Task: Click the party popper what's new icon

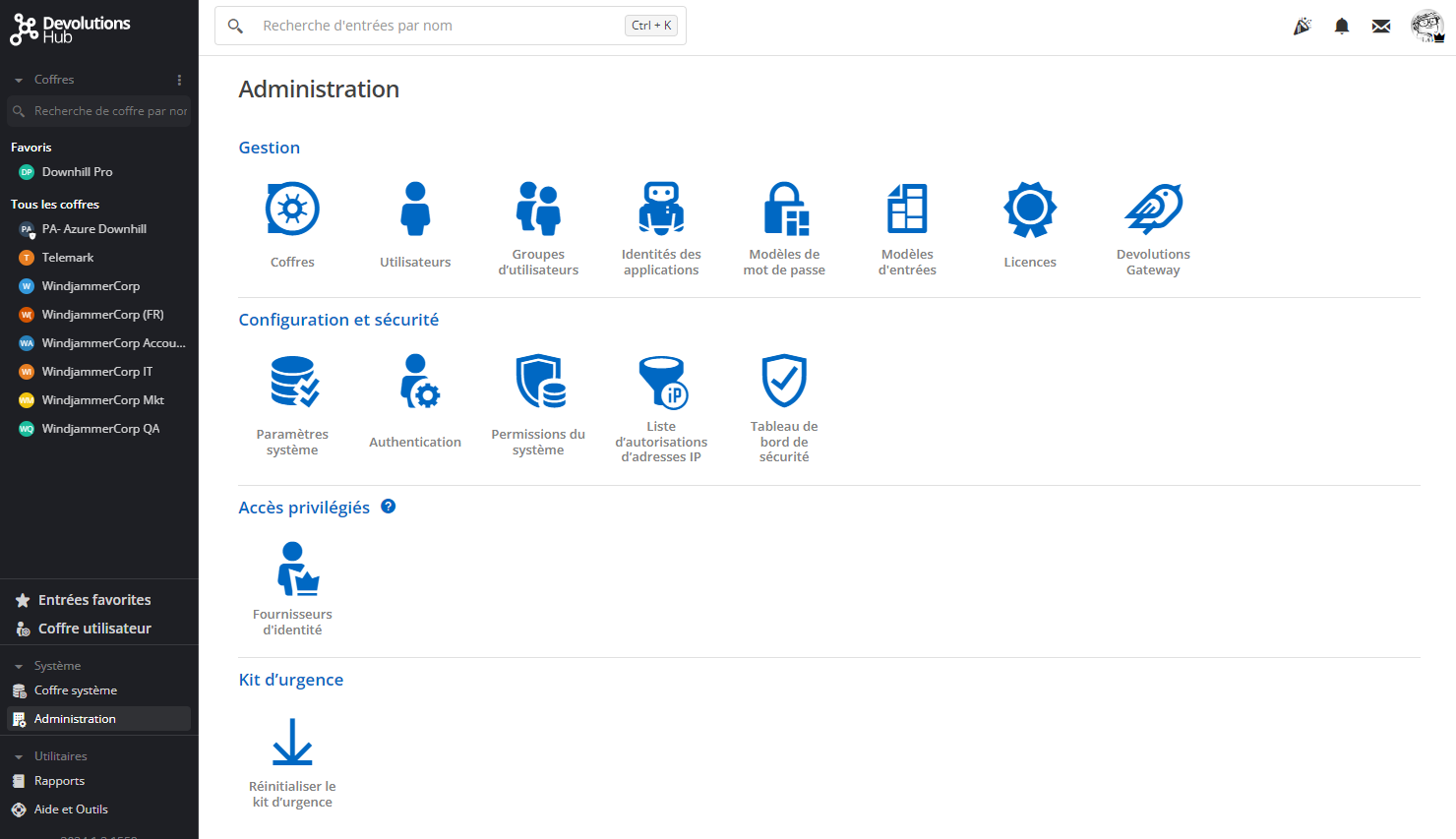Action: 1302,26
